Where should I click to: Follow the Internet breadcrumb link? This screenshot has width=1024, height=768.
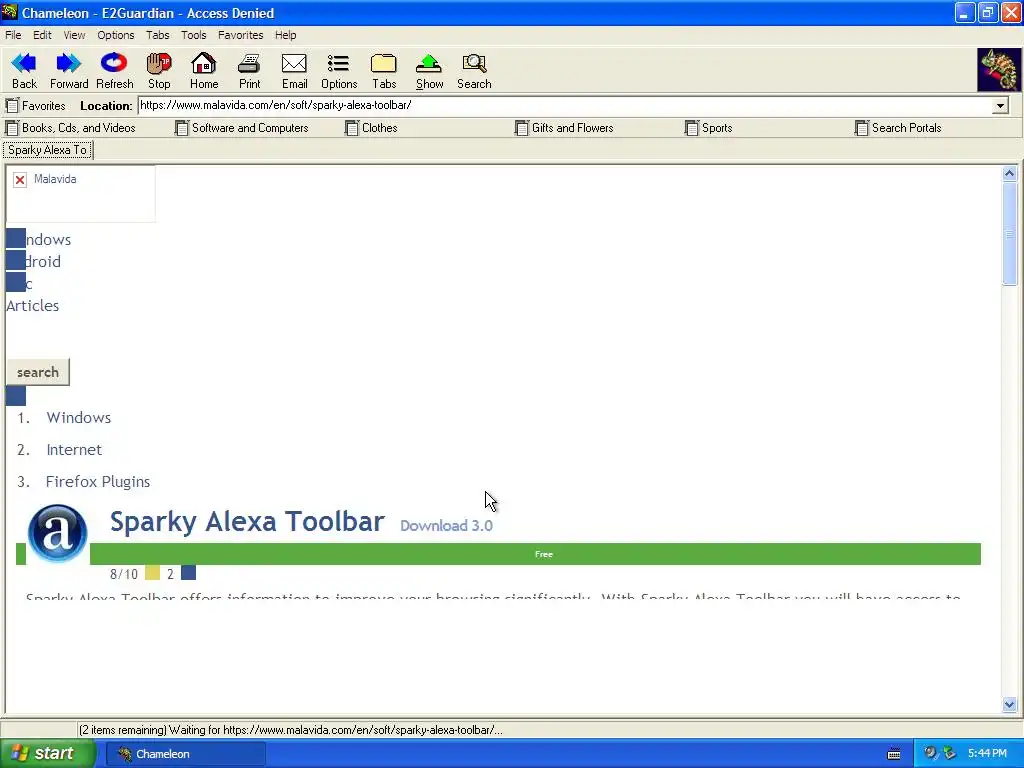click(74, 449)
